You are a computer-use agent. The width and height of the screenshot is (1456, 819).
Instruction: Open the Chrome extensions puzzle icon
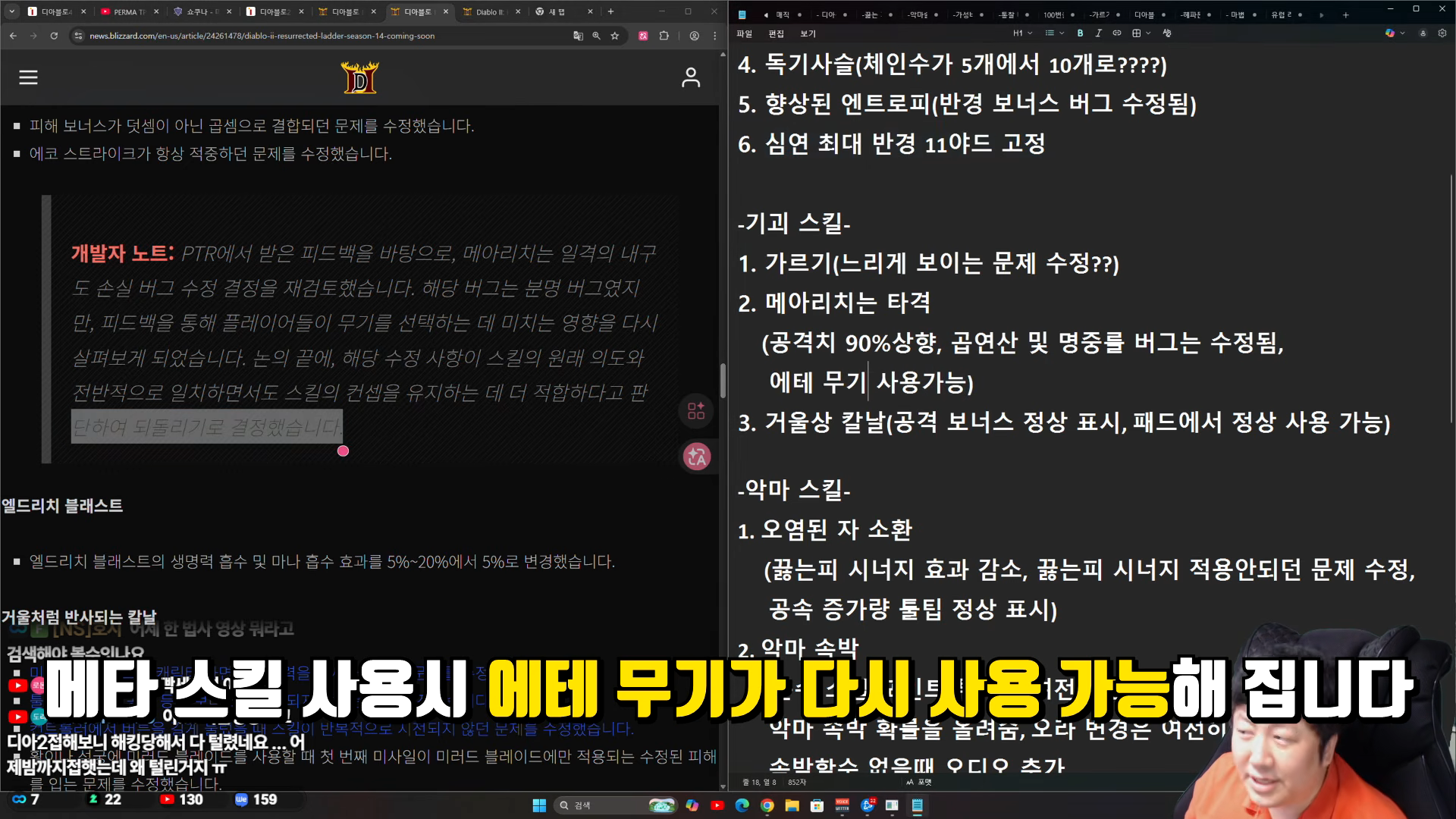[664, 36]
